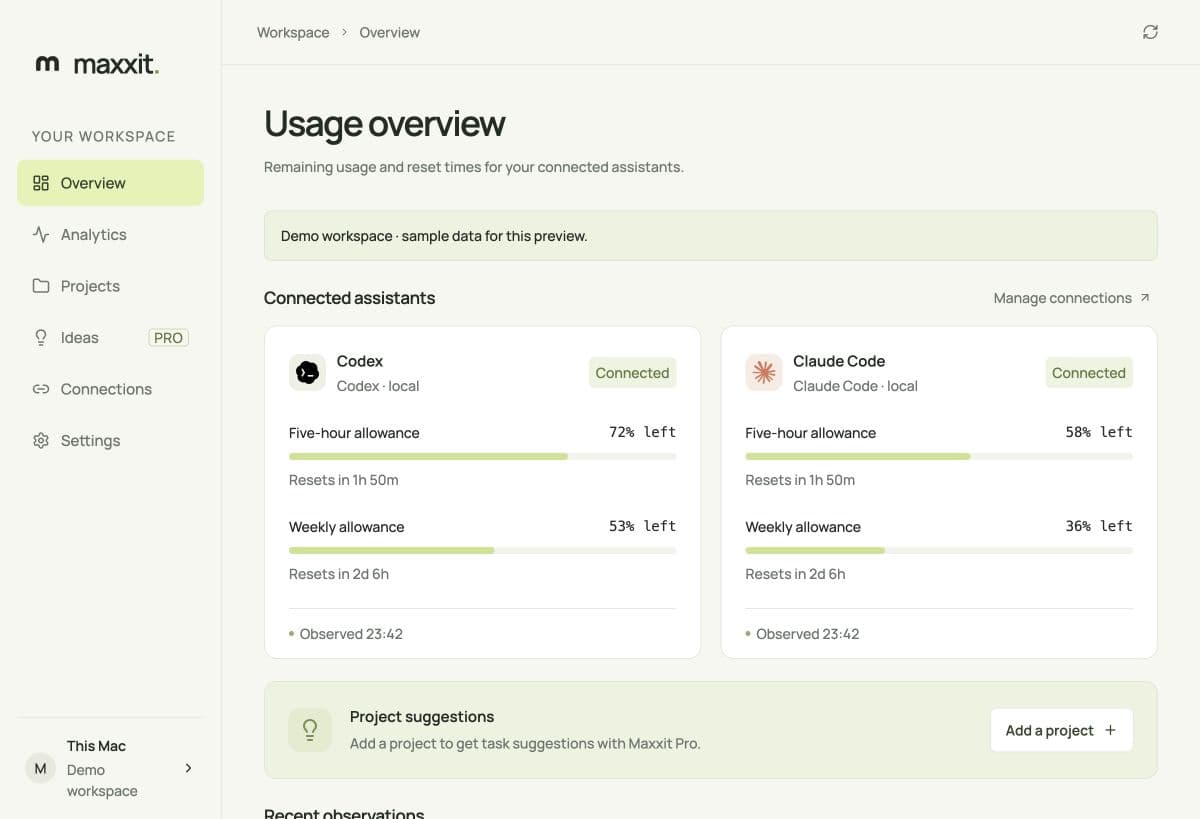Viewport: 1200px width, 819px height.
Task: Expand the This Mac workspace chevron
Action: coord(188,768)
